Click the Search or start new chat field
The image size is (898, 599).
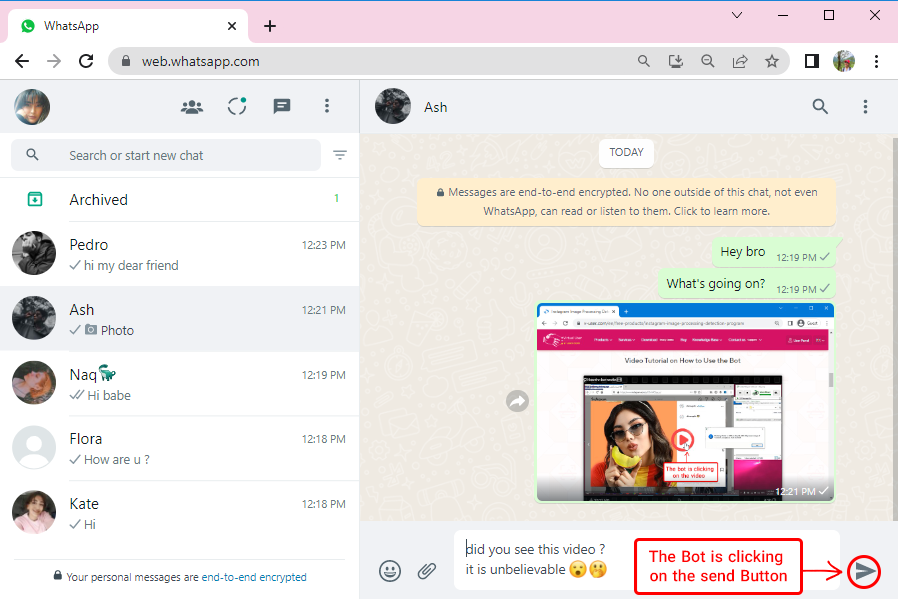pos(166,155)
